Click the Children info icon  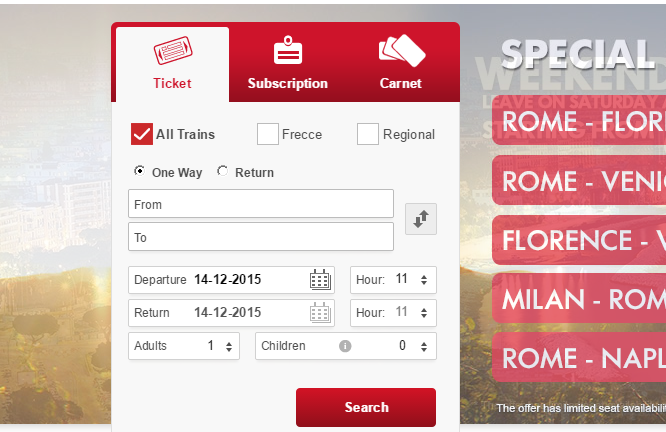pyautogui.click(x=345, y=346)
